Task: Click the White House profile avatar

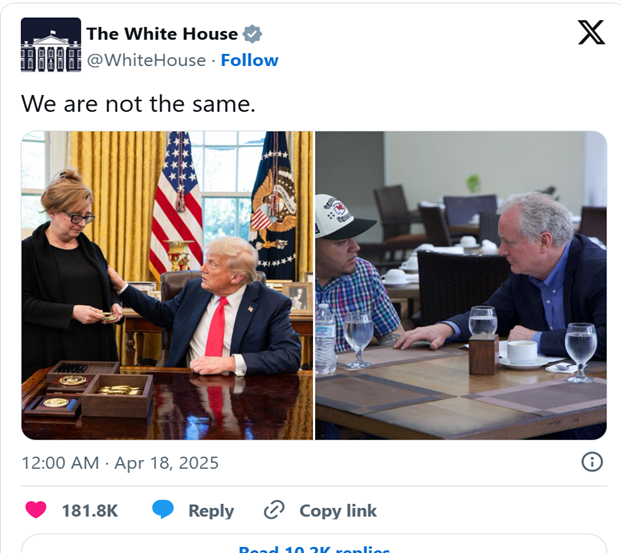Action: pos(51,45)
